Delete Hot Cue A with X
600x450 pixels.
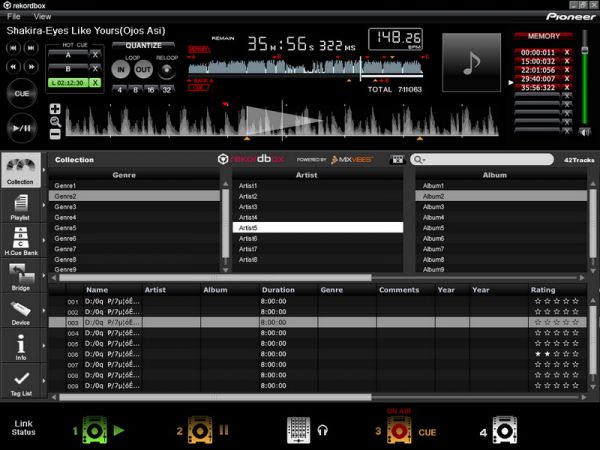(x=95, y=55)
